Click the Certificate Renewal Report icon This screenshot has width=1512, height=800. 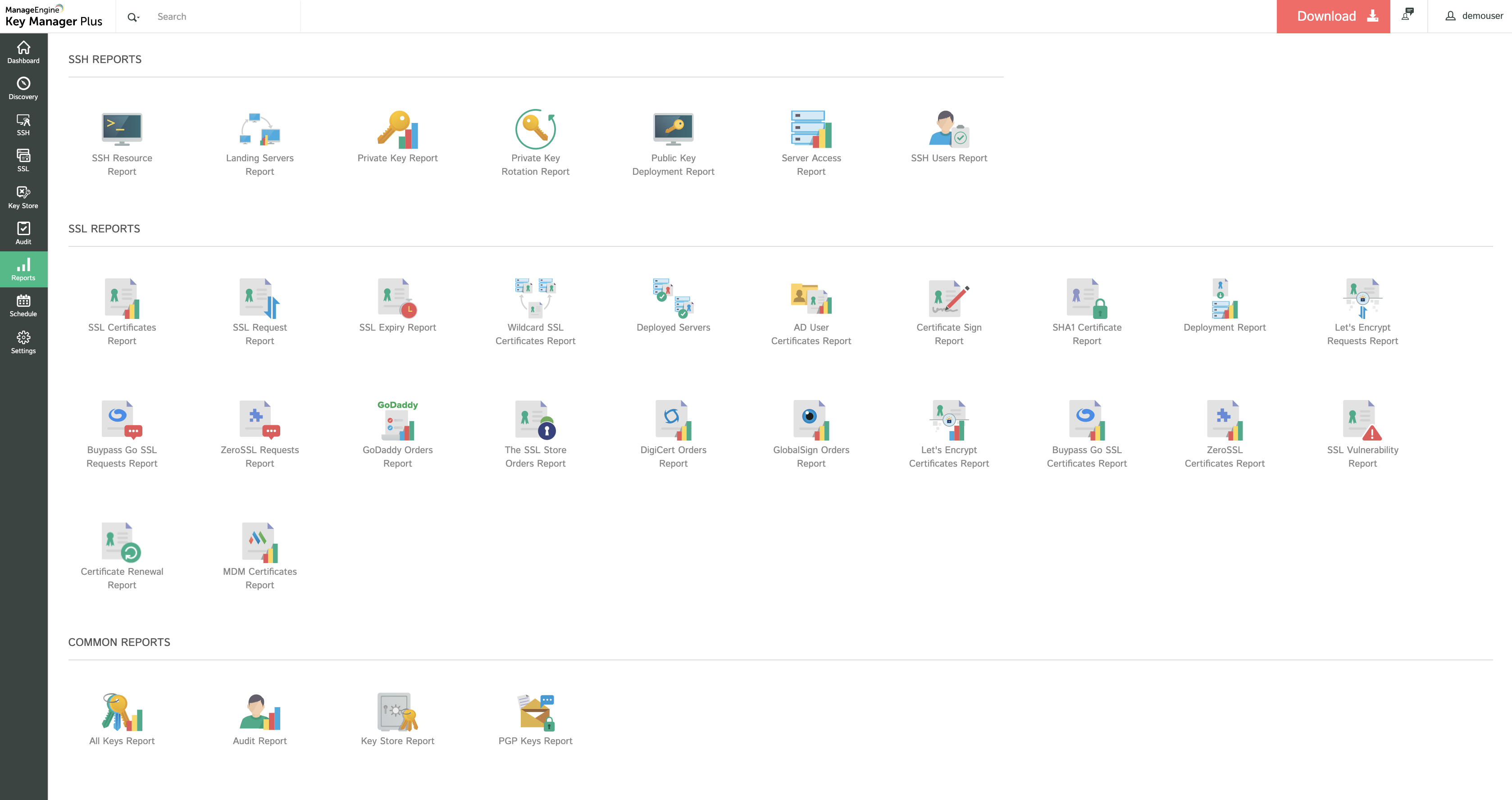pos(122,542)
